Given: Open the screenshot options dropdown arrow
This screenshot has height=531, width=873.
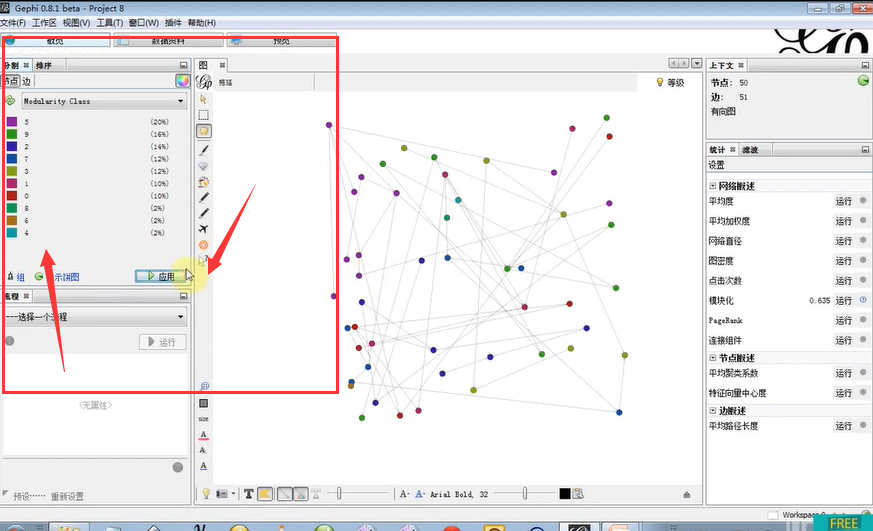Looking at the screenshot, I should [x=233, y=494].
